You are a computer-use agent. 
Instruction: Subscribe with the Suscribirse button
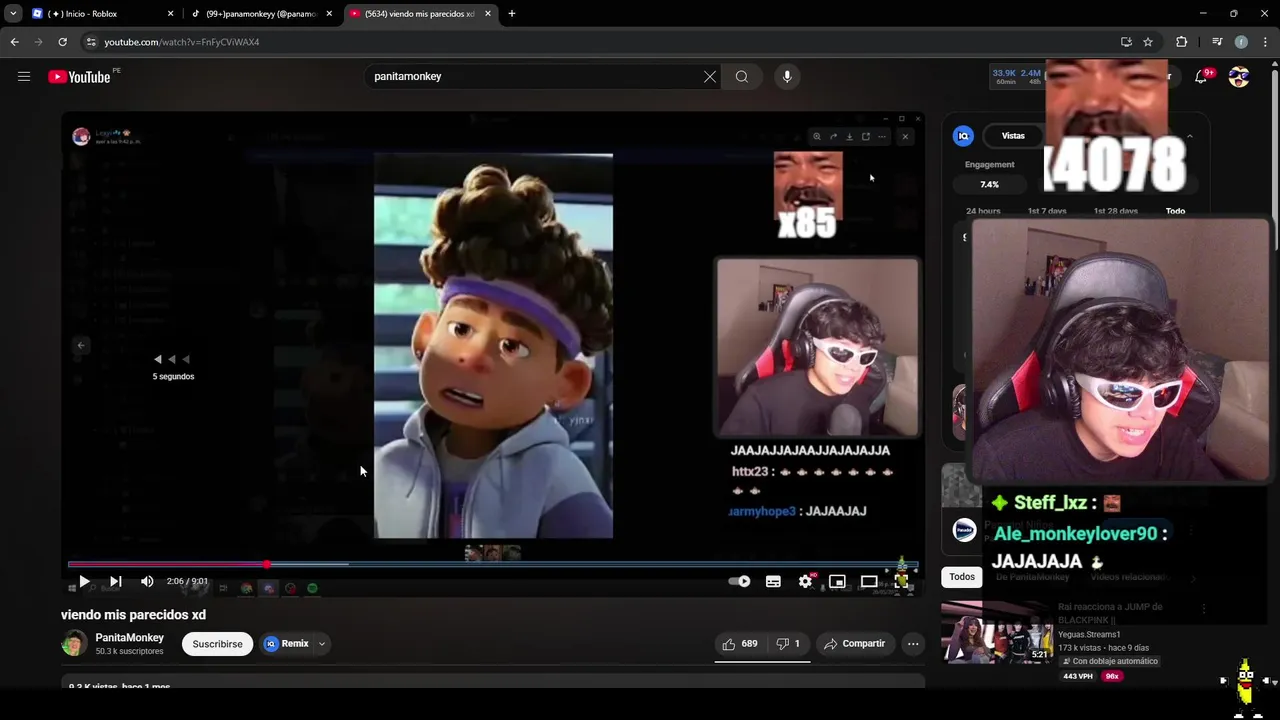click(x=217, y=644)
